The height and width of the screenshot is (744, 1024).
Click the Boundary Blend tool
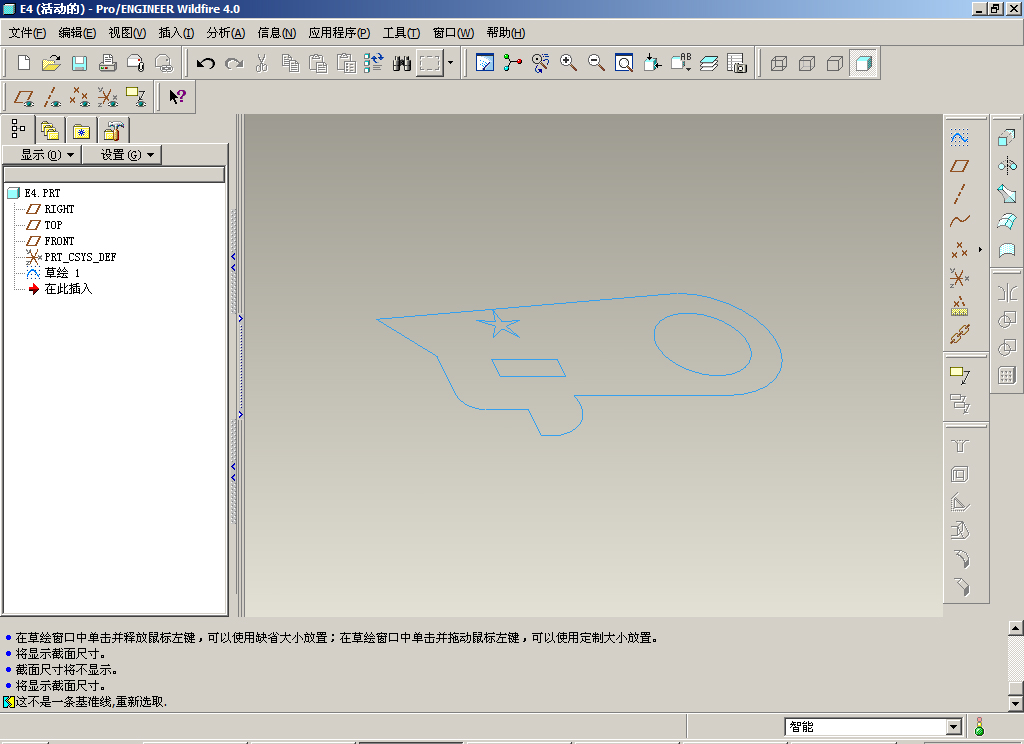tap(1007, 221)
